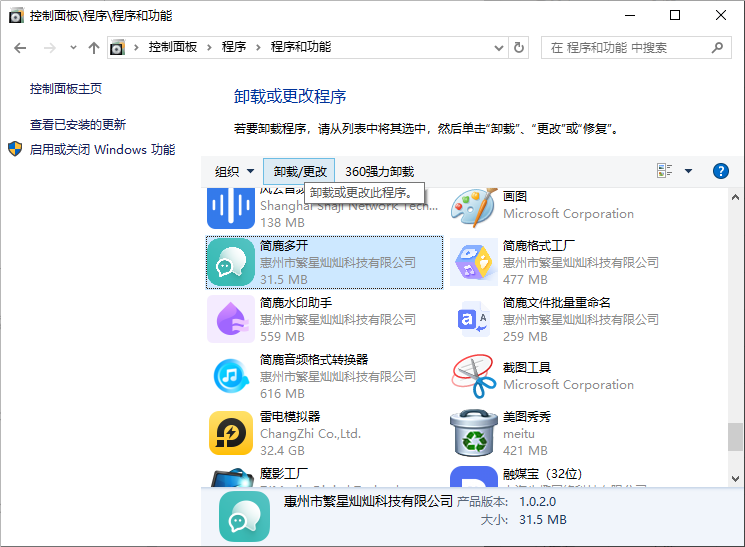The height and width of the screenshot is (547, 745).
Task: Click the 简鹿音频格式转换器 music note icon
Action: click(x=231, y=376)
